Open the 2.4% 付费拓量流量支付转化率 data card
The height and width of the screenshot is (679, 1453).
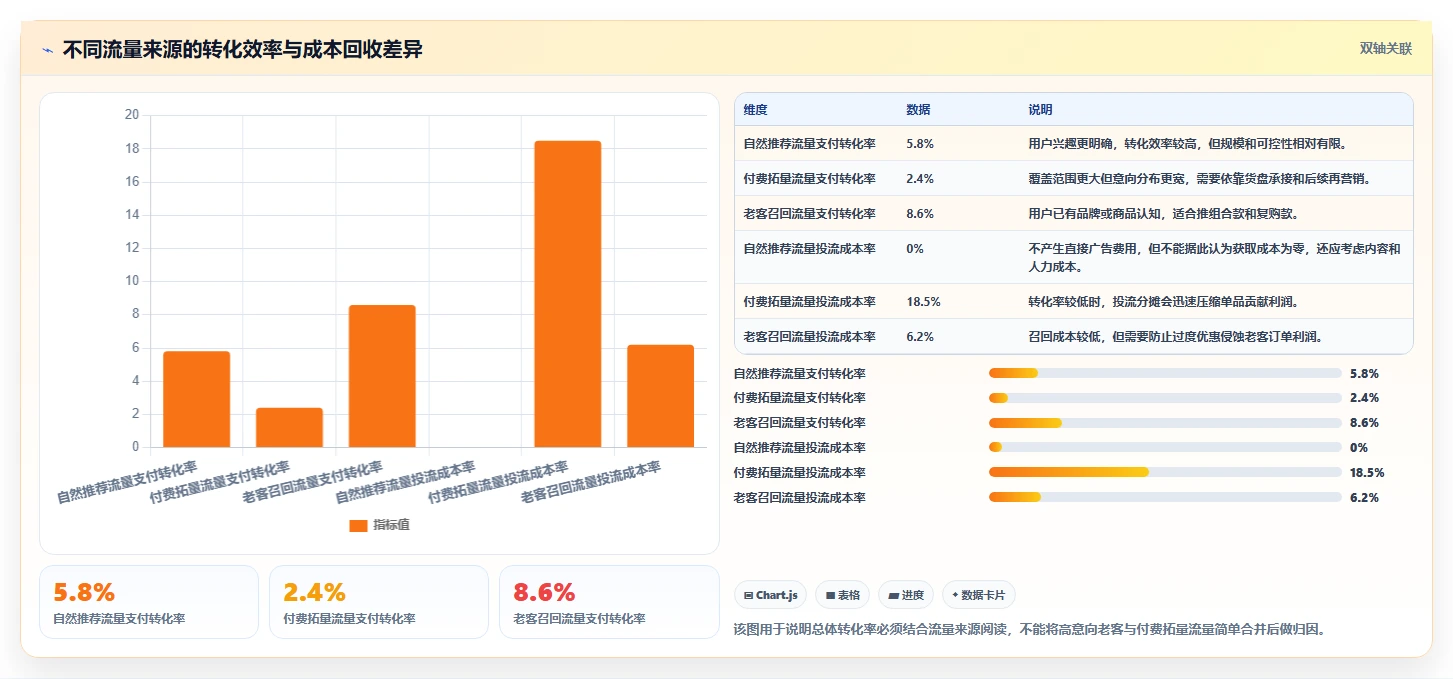379,602
